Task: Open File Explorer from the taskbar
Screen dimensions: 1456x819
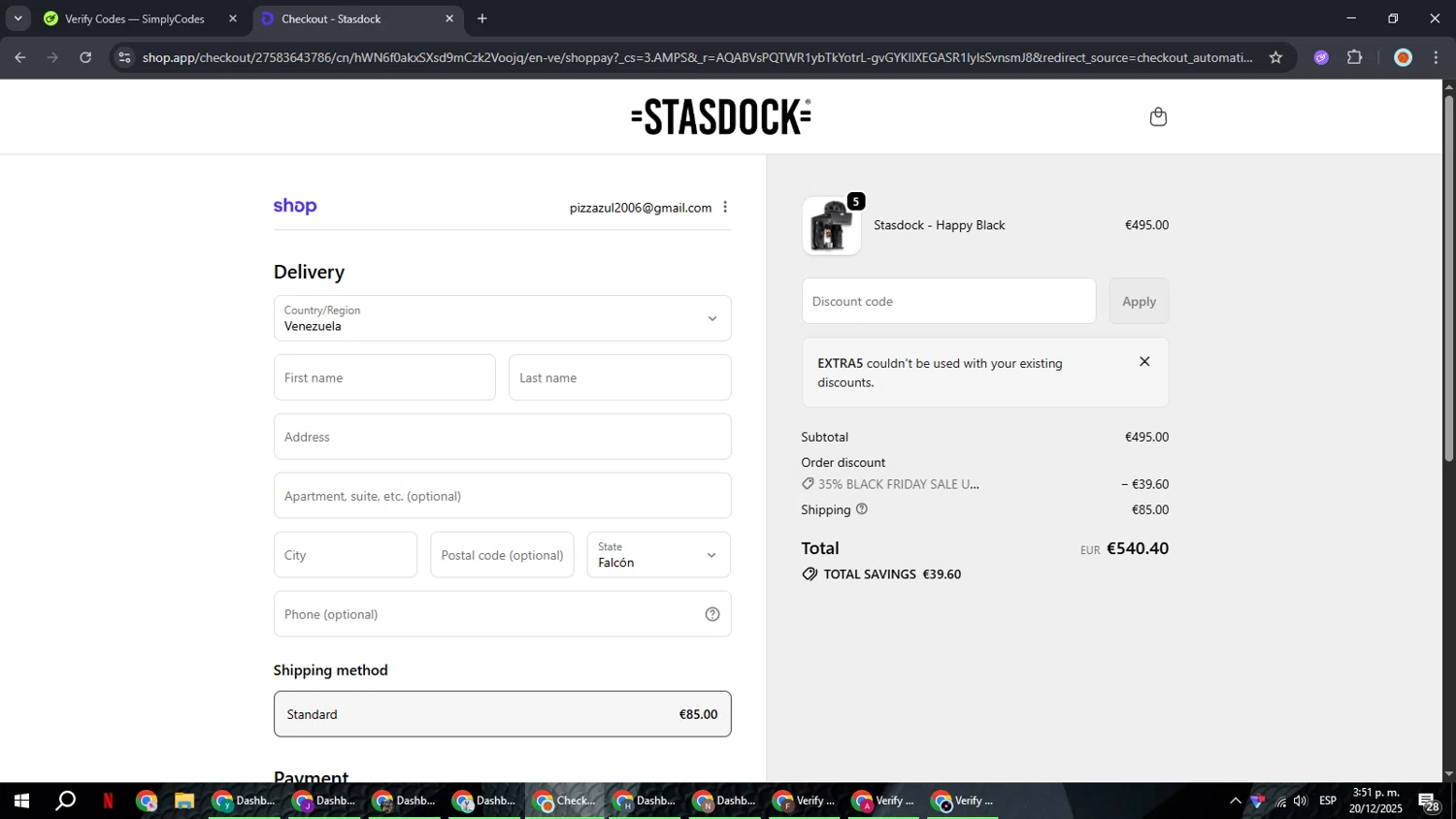Action: (x=184, y=801)
